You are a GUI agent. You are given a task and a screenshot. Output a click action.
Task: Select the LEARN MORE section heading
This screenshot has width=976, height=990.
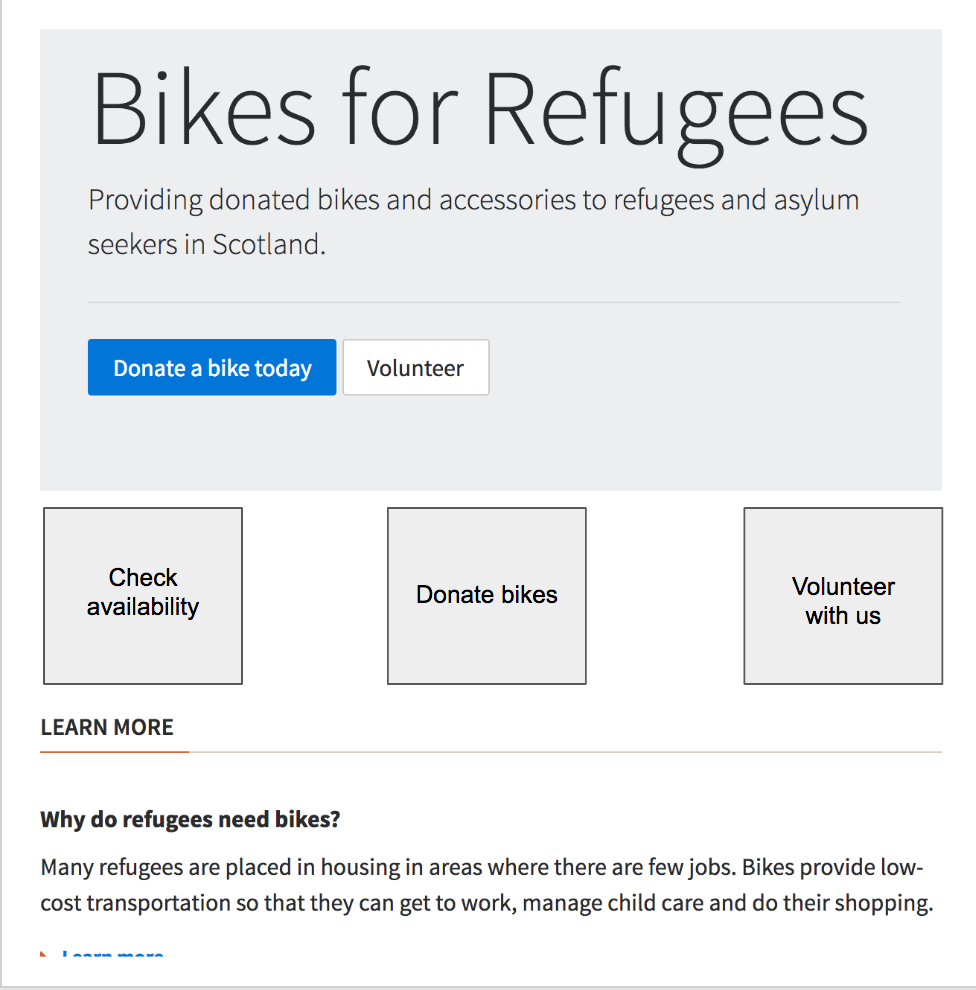pos(107,727)
